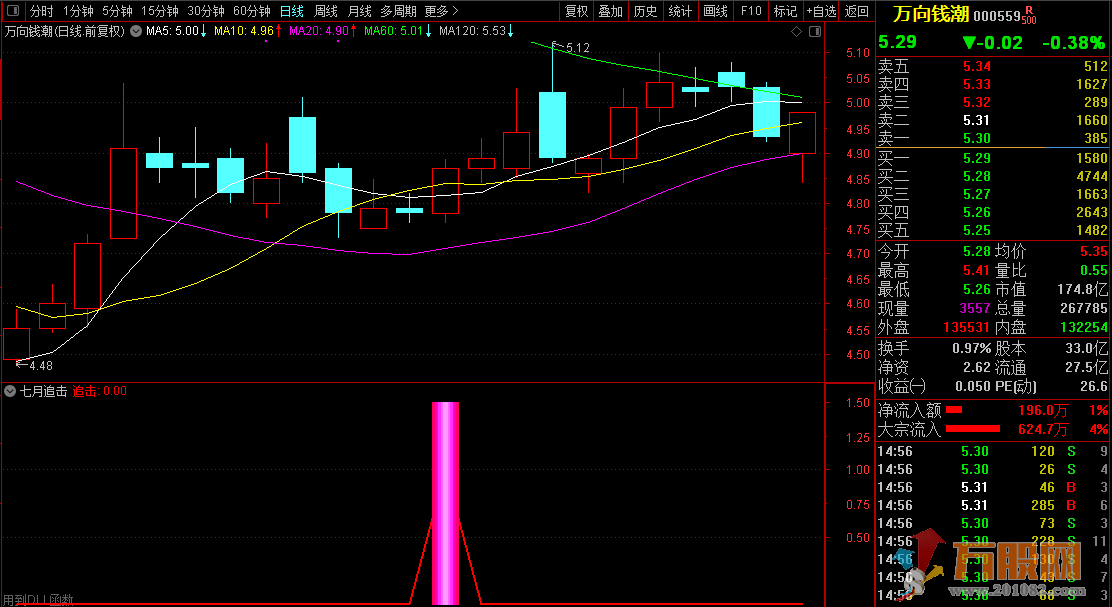Expand the 七月追击 indicator dropdown arrow
The height and width of the screenshot is (607, 1112).
click(10, 391)
